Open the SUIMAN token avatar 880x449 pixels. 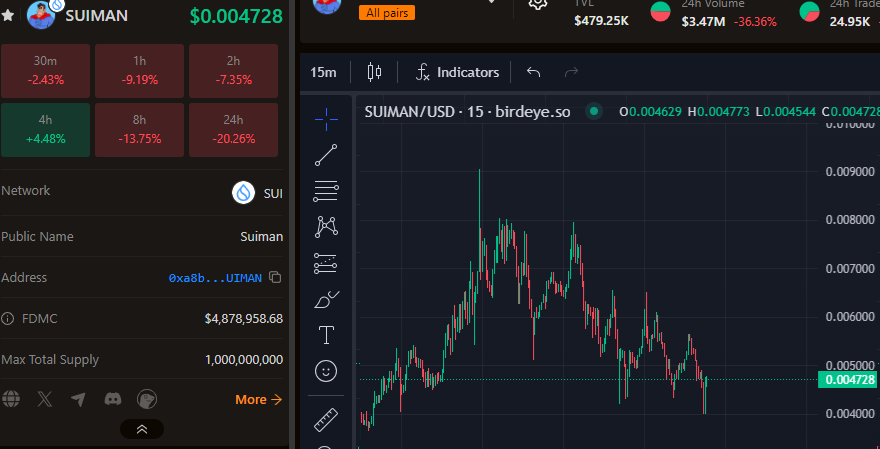41,15
